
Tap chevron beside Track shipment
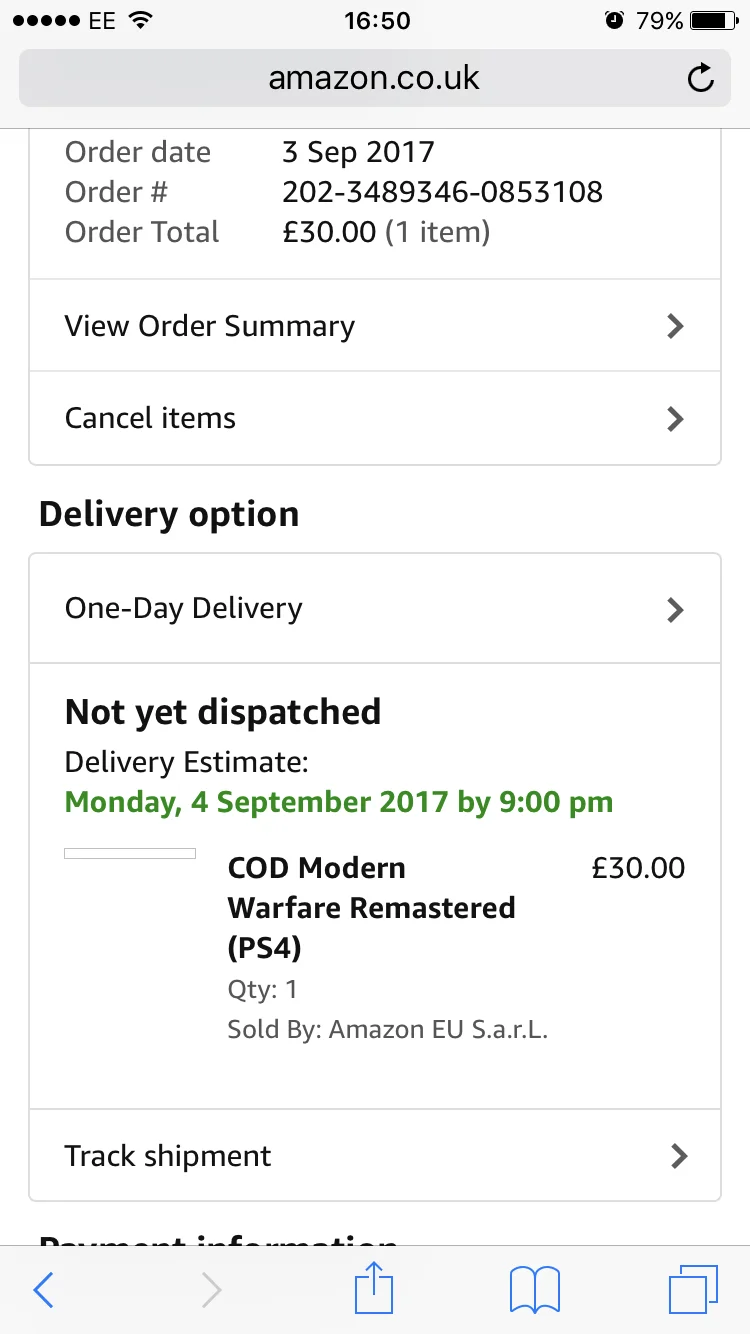[679, 1156]
